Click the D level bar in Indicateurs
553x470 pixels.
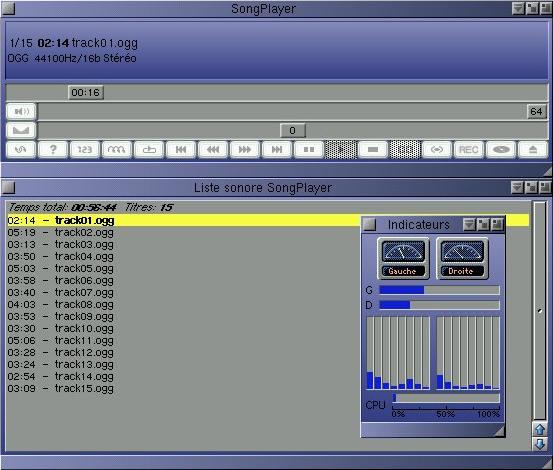(x=439, y=305)
